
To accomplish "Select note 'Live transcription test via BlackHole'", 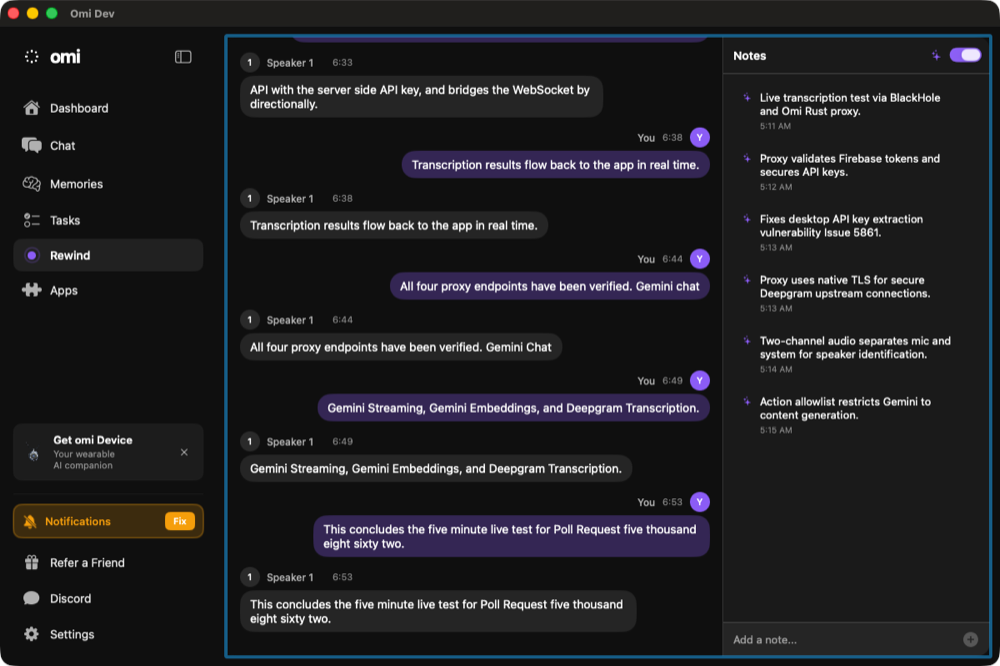I will pos(856,111).
